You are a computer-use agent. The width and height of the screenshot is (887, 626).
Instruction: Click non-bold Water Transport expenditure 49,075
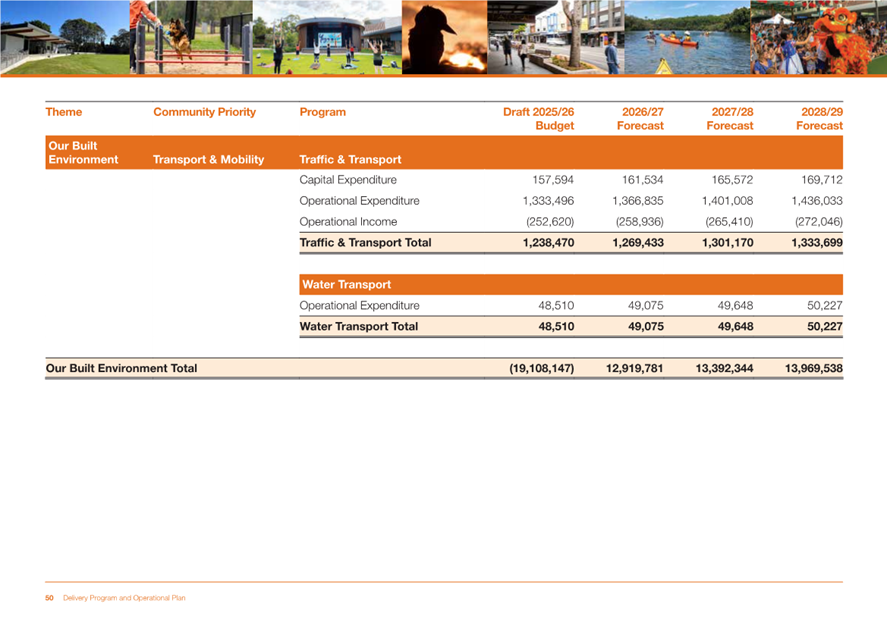645,305
